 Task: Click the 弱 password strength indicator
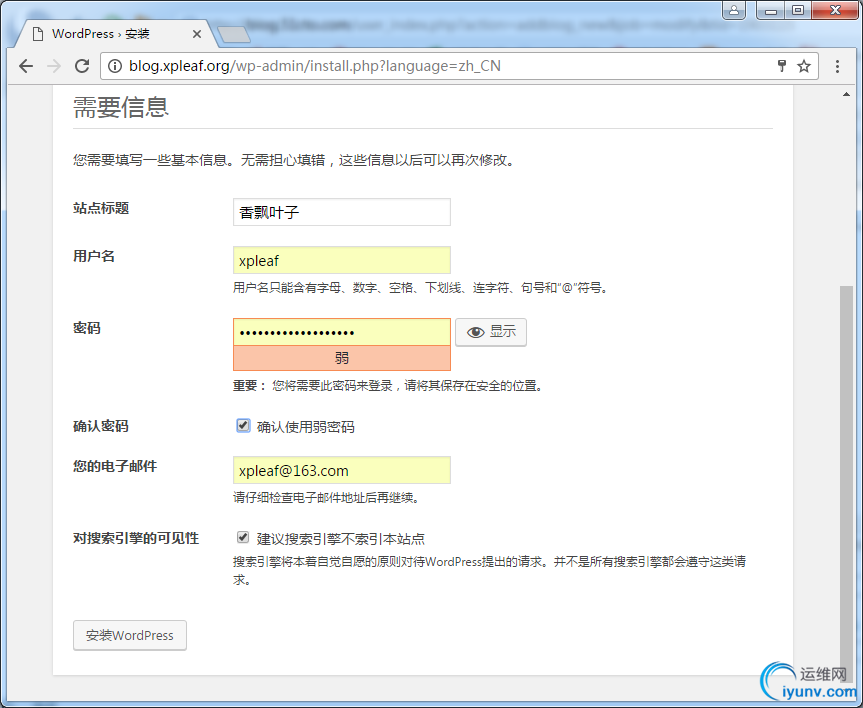click(x=342, y=358)
